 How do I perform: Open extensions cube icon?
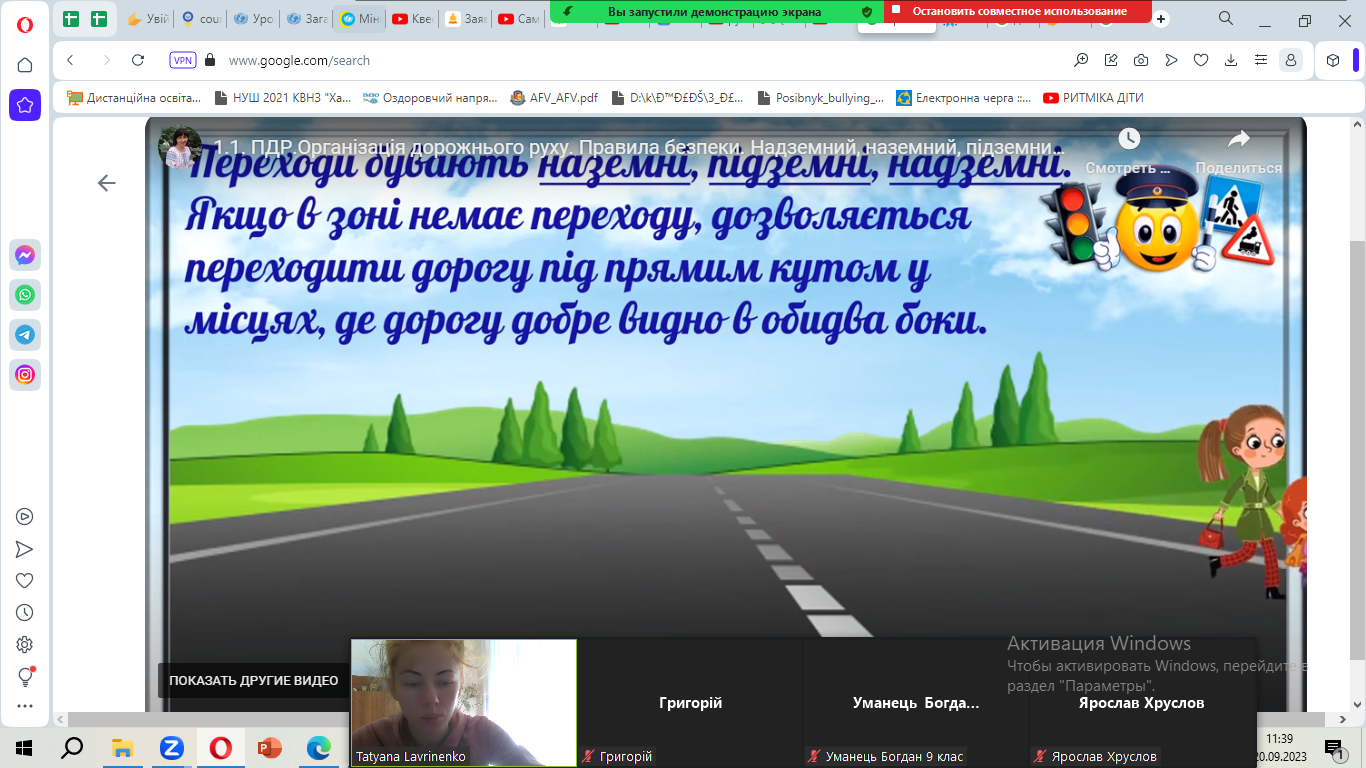[x=1333, y=60]
